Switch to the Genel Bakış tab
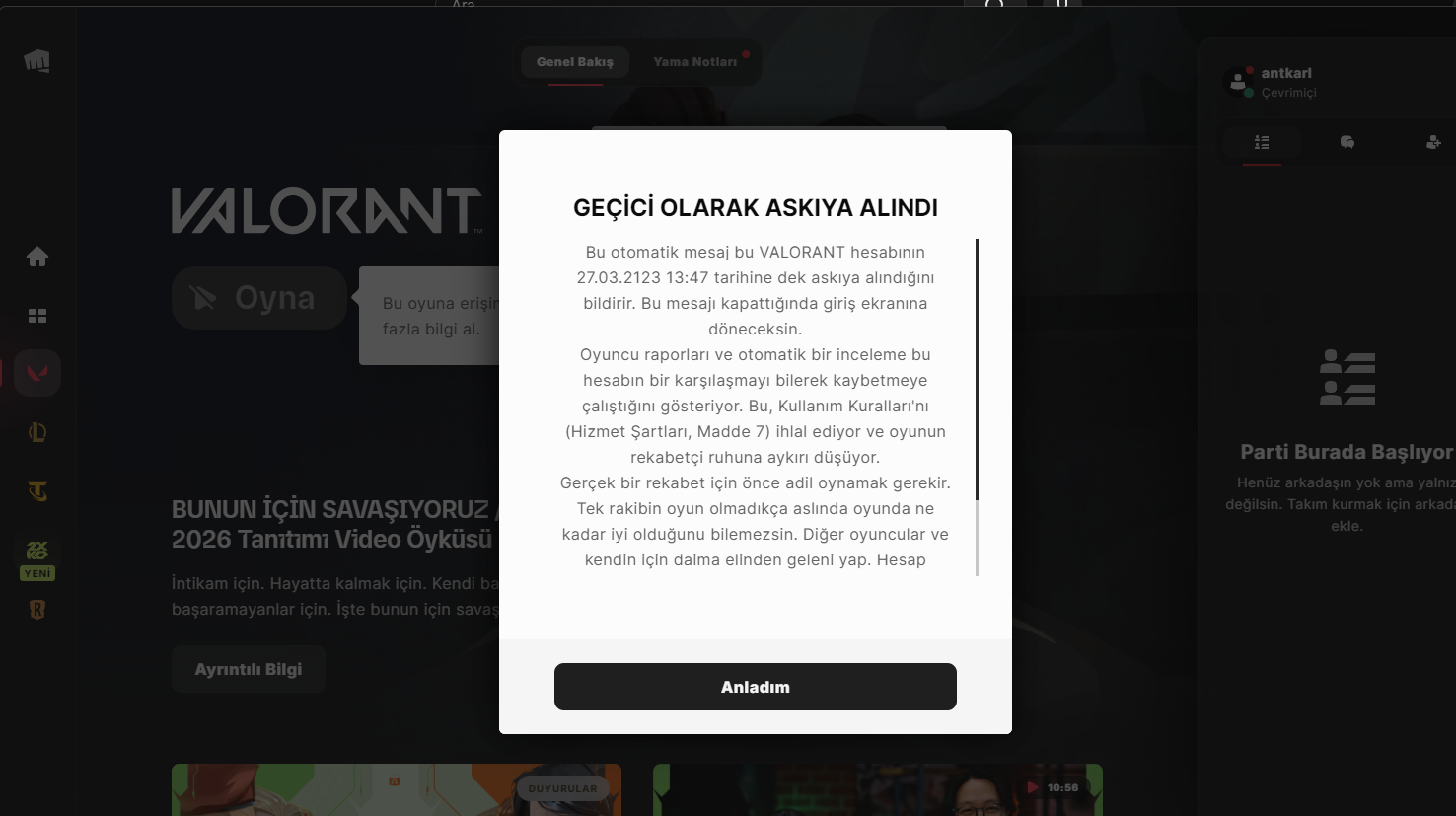Image resolution: width=1456 pixels, height=816 pixels. pyautogui.click(x=575, y=62)
